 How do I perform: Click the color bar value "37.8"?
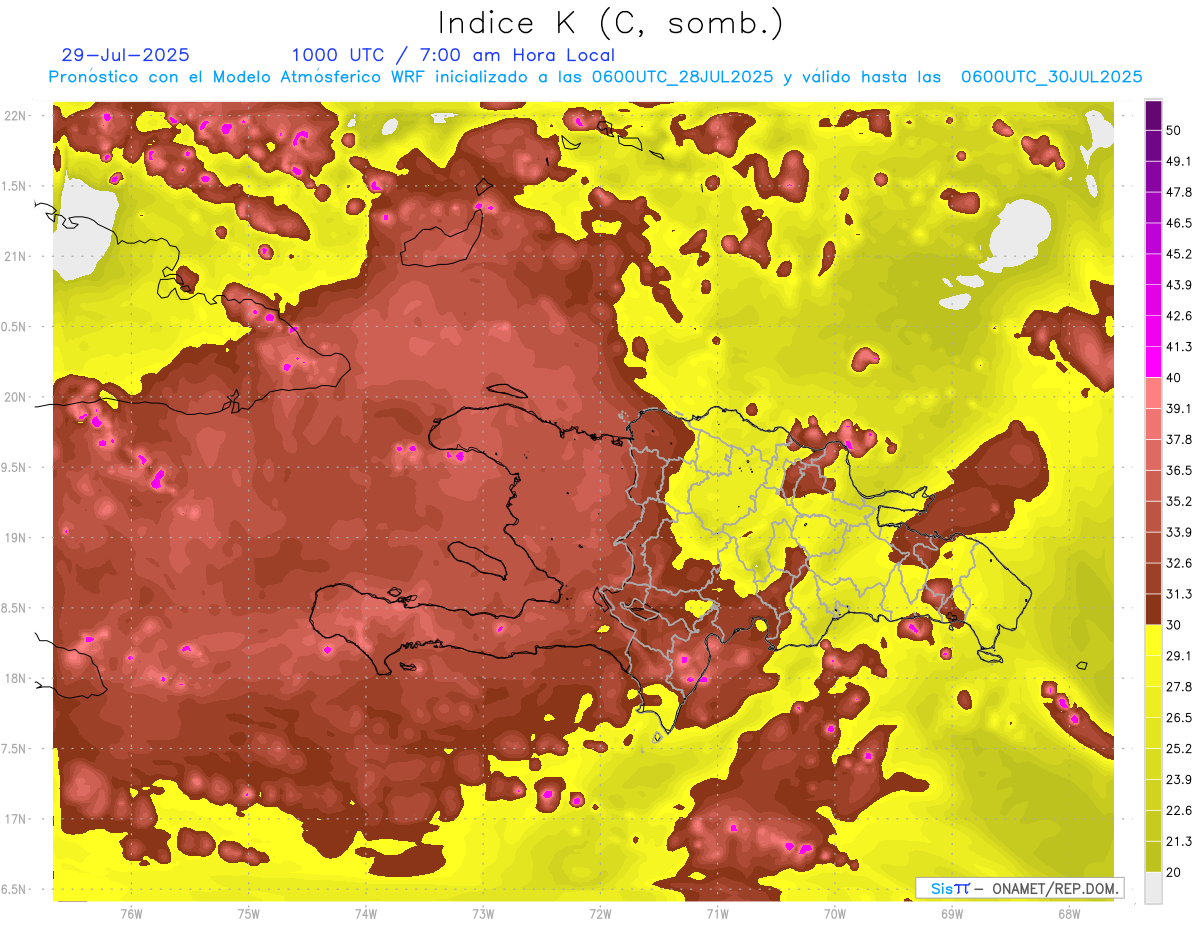point(1179,439)
